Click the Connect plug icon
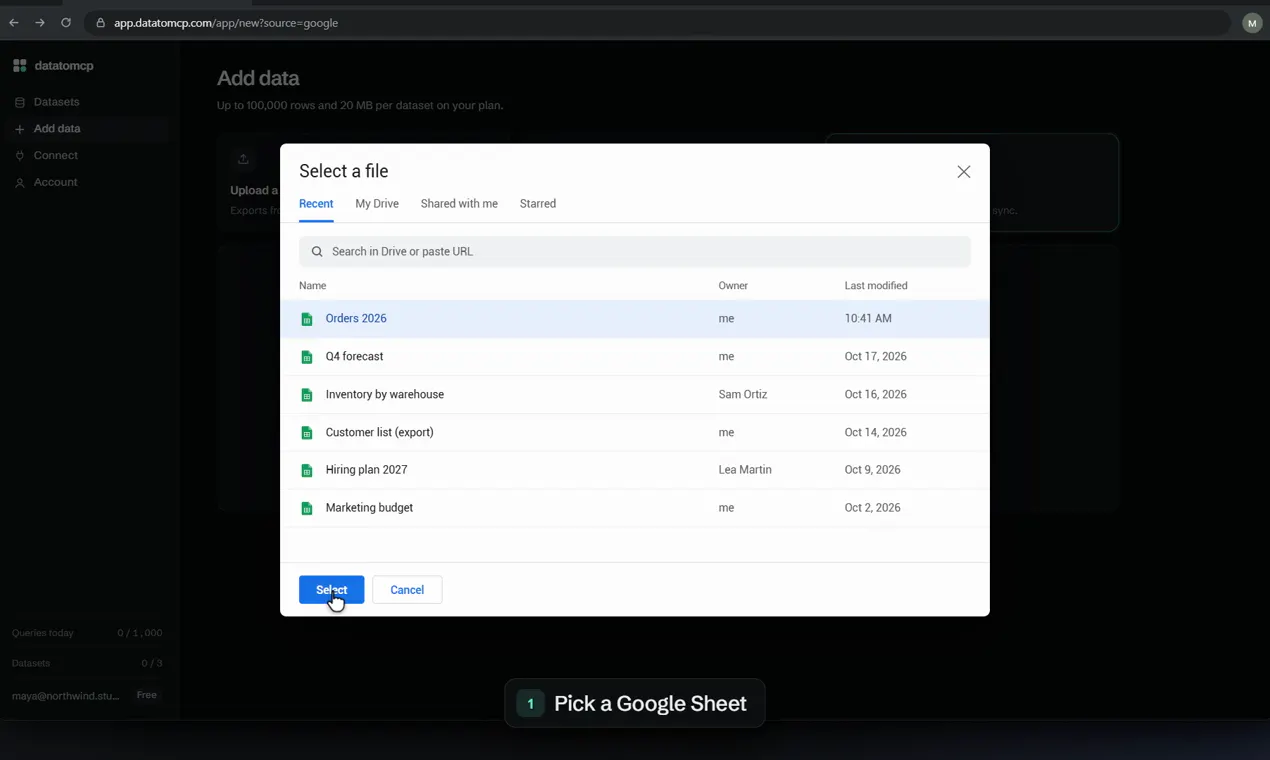This screenshot has height=760, width=1270. (19, 156)
